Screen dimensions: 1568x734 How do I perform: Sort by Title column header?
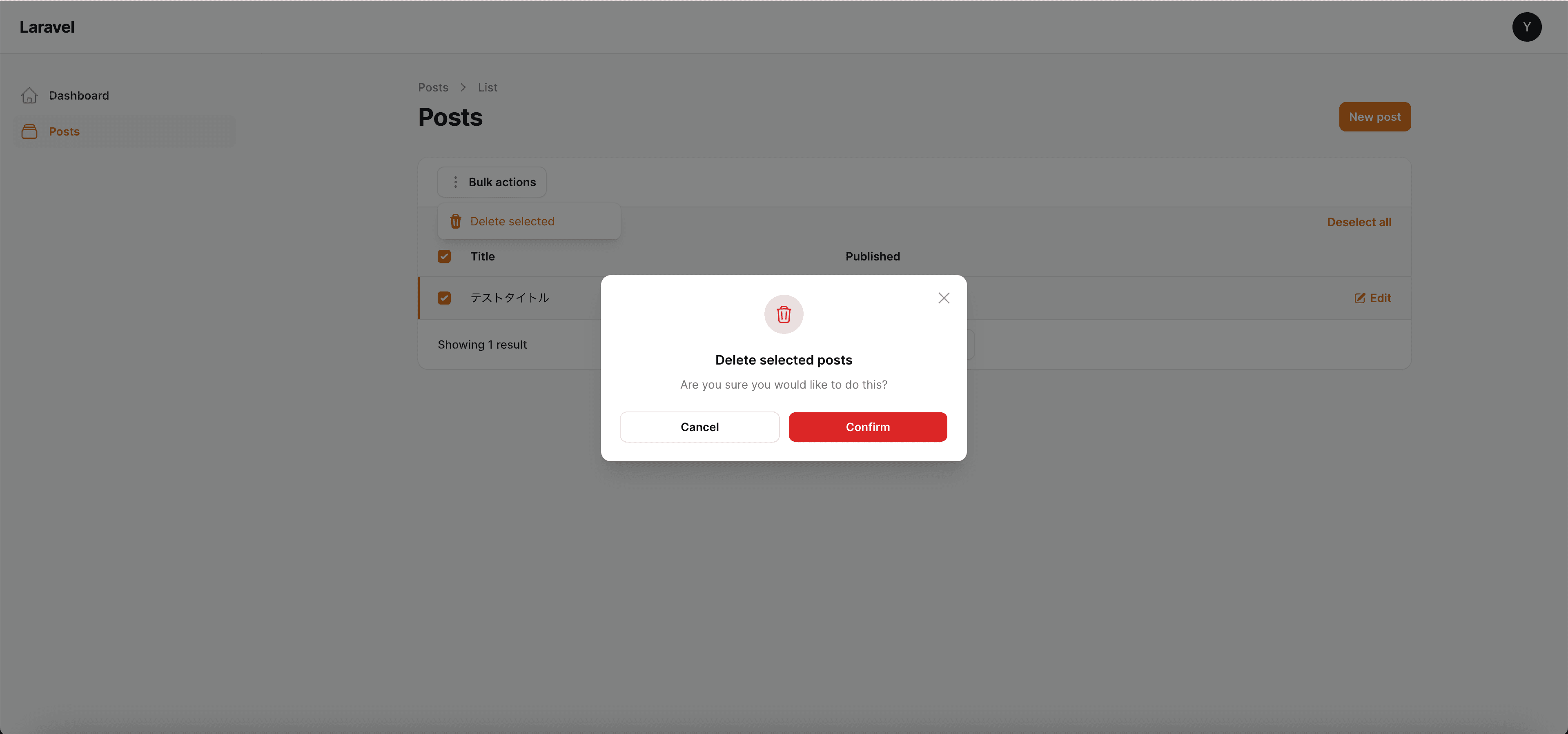click(482, 256)
